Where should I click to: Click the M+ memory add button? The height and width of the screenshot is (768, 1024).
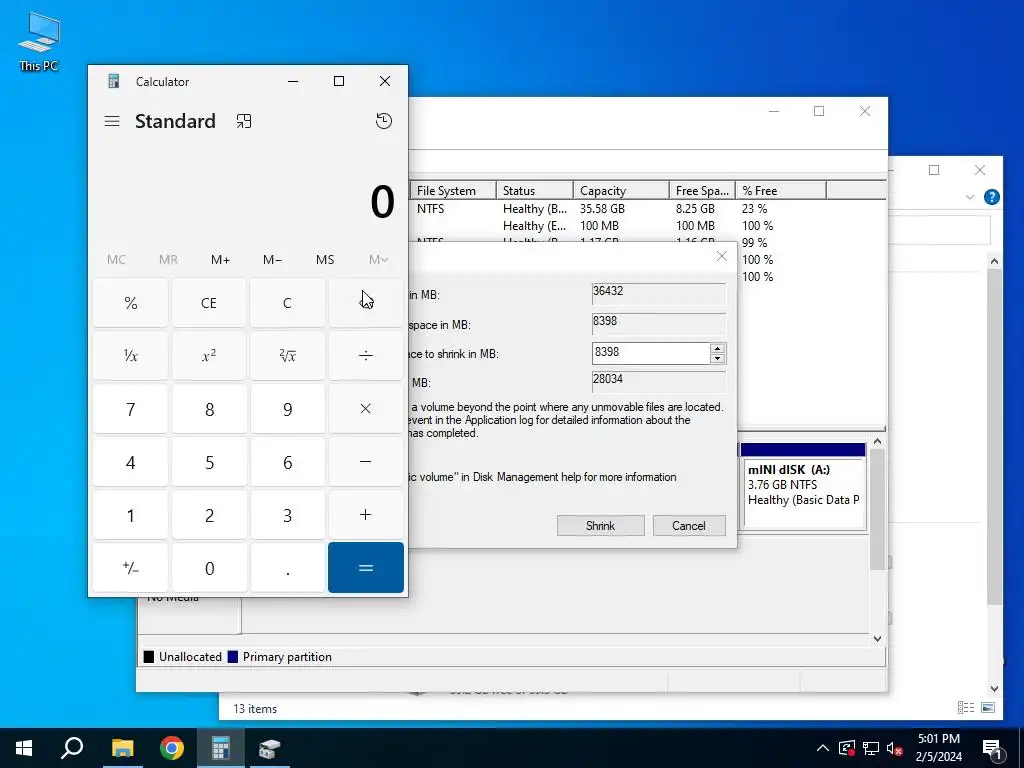click(221, 259)
